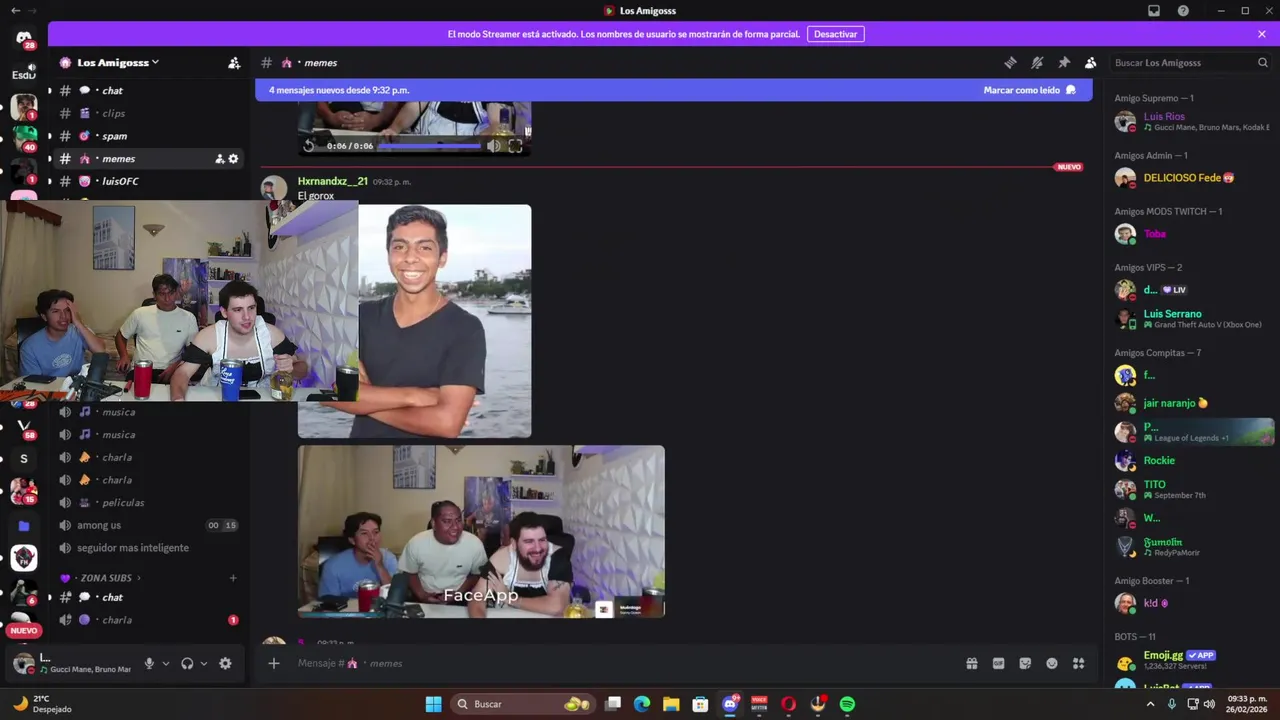Image resolution: width=1280 pixels, height=720 pixels.
Task: Open DELICIOSO Fede member entry
Action: click(1192, 178)
